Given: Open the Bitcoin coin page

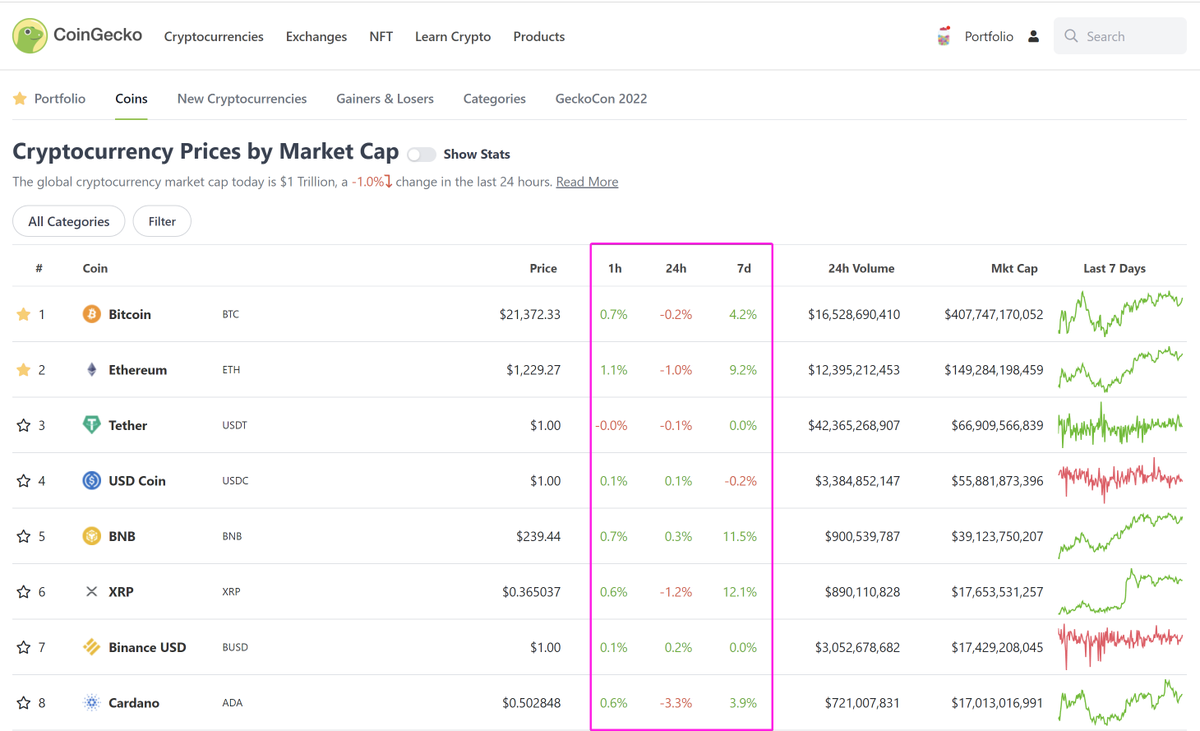Looking at the screenshot, I should coord(130,314).
